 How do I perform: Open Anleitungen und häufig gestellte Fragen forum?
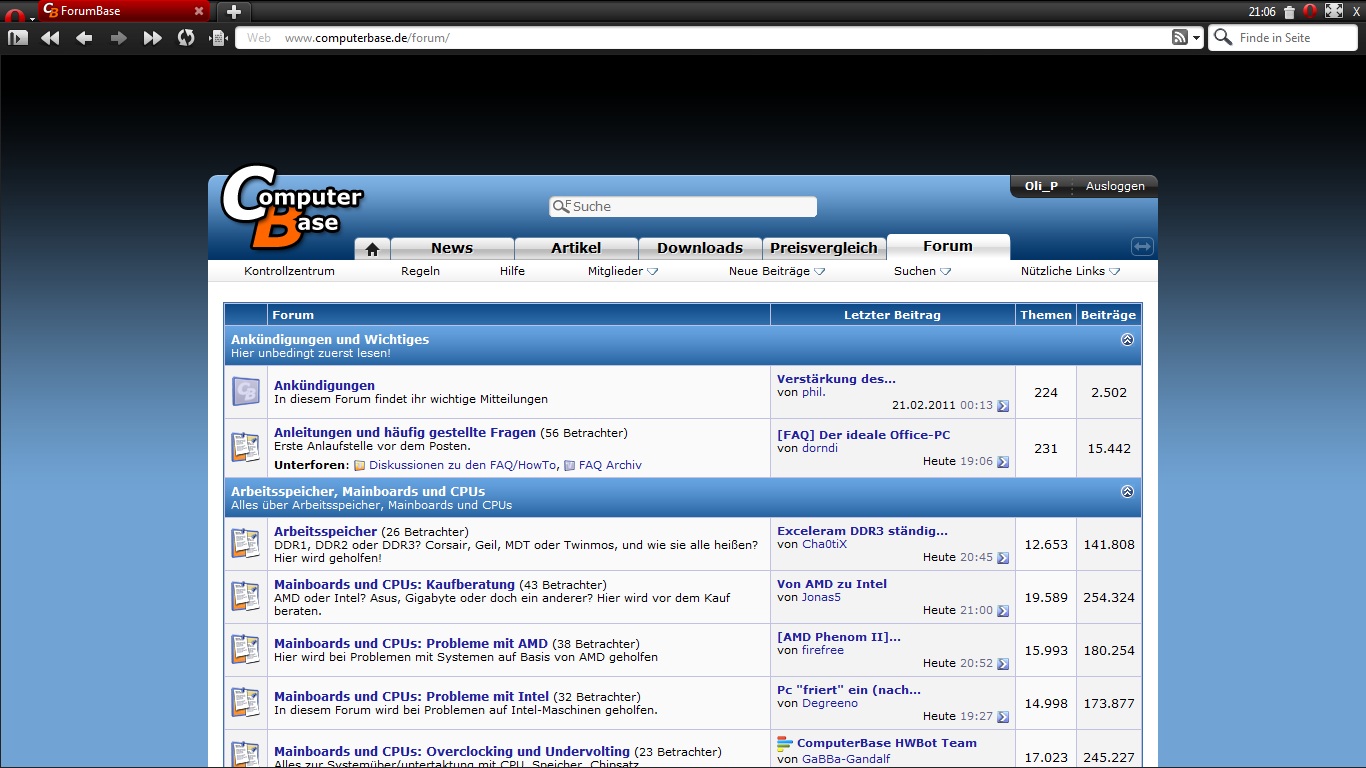point(405,433)
